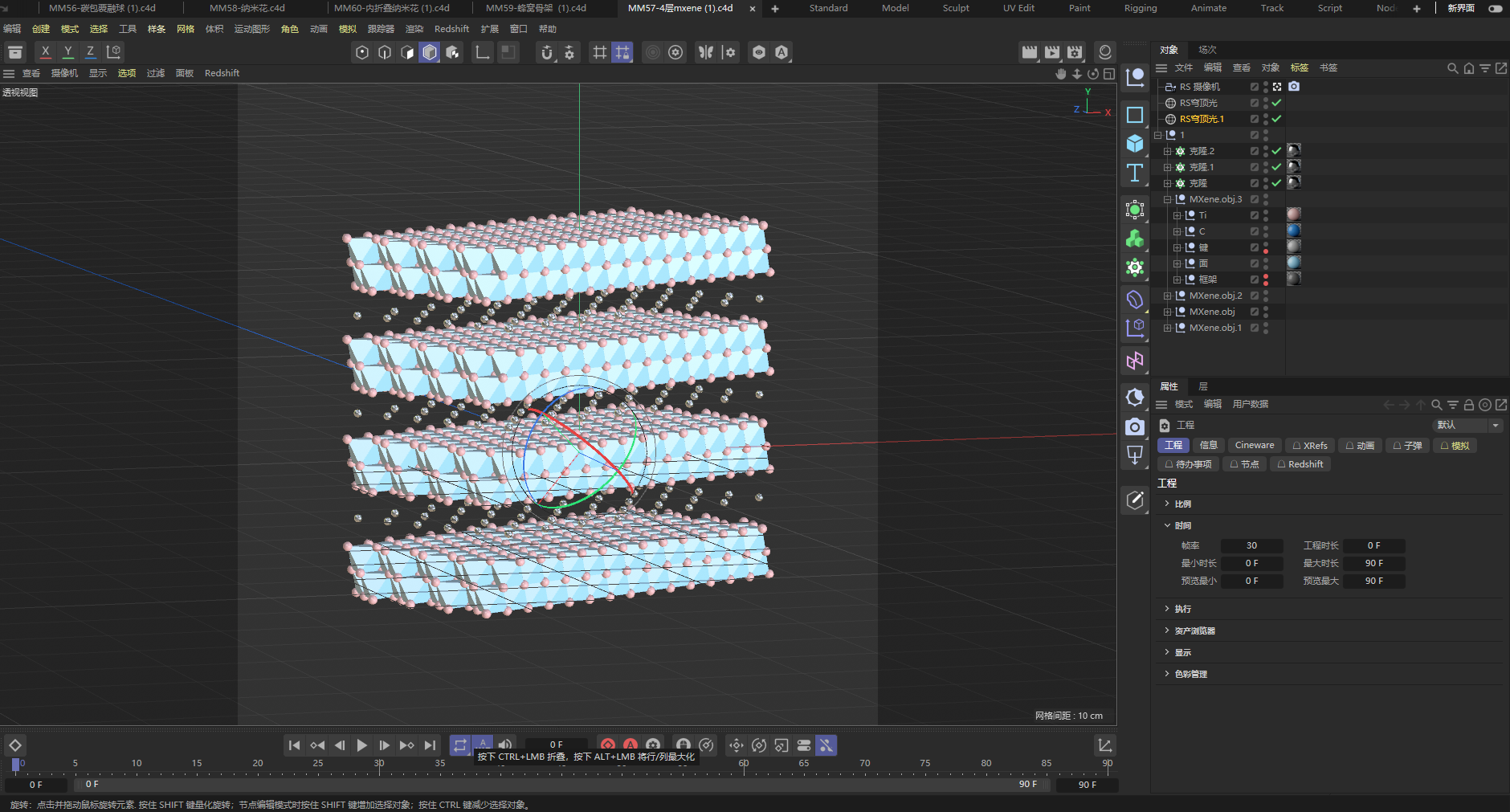Select the Redshift attribute tab
The height and width of the screenshot is (812, 1510).
[1300, 464]
